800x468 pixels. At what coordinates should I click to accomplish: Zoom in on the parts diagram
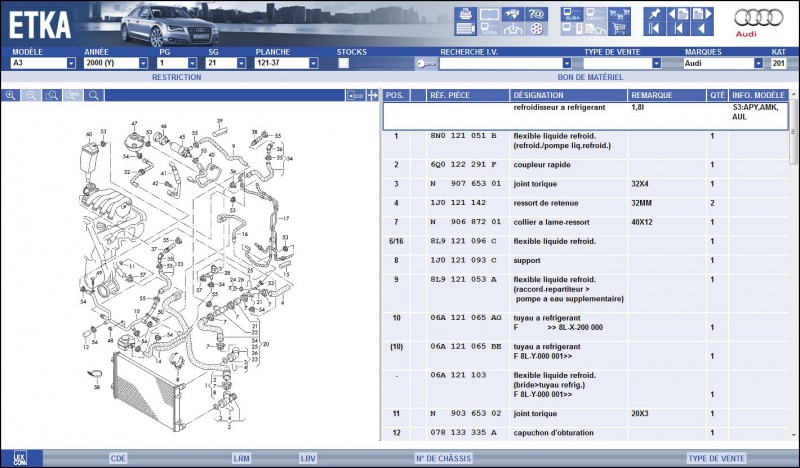click(x=10, y=95)
